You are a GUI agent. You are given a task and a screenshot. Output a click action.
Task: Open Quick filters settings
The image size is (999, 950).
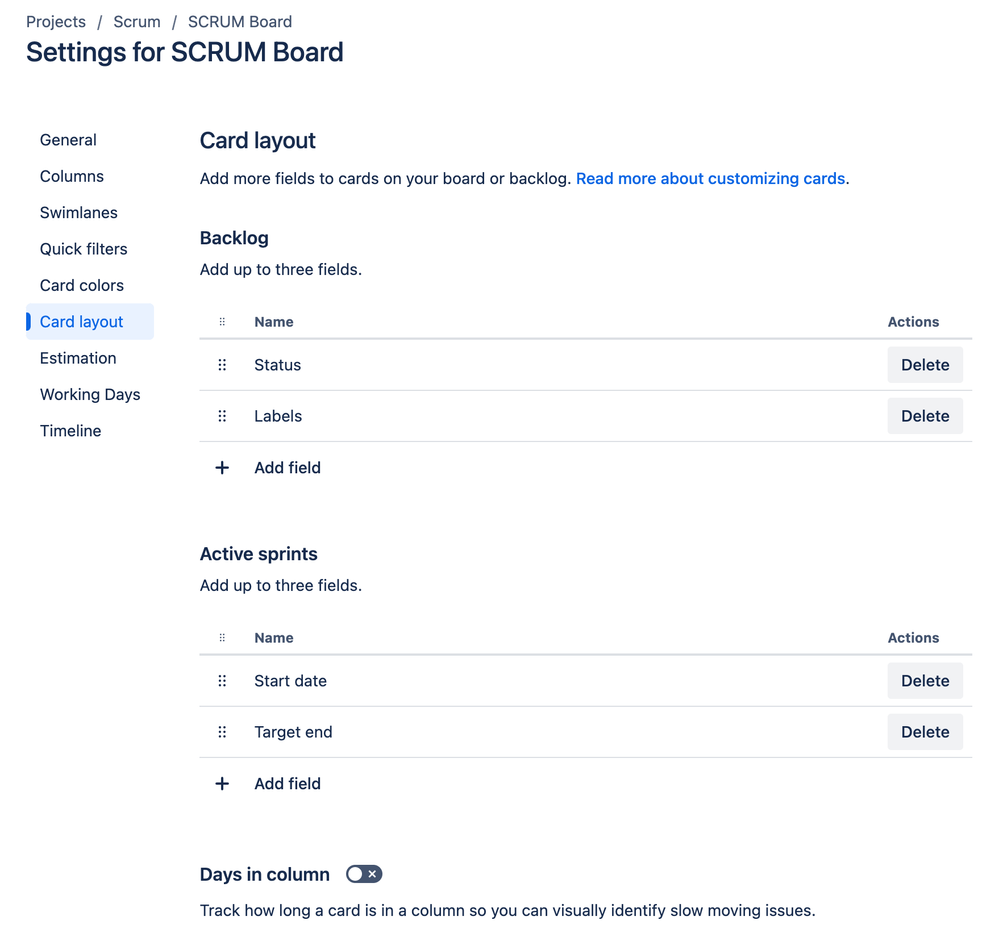tap(83, 248)
